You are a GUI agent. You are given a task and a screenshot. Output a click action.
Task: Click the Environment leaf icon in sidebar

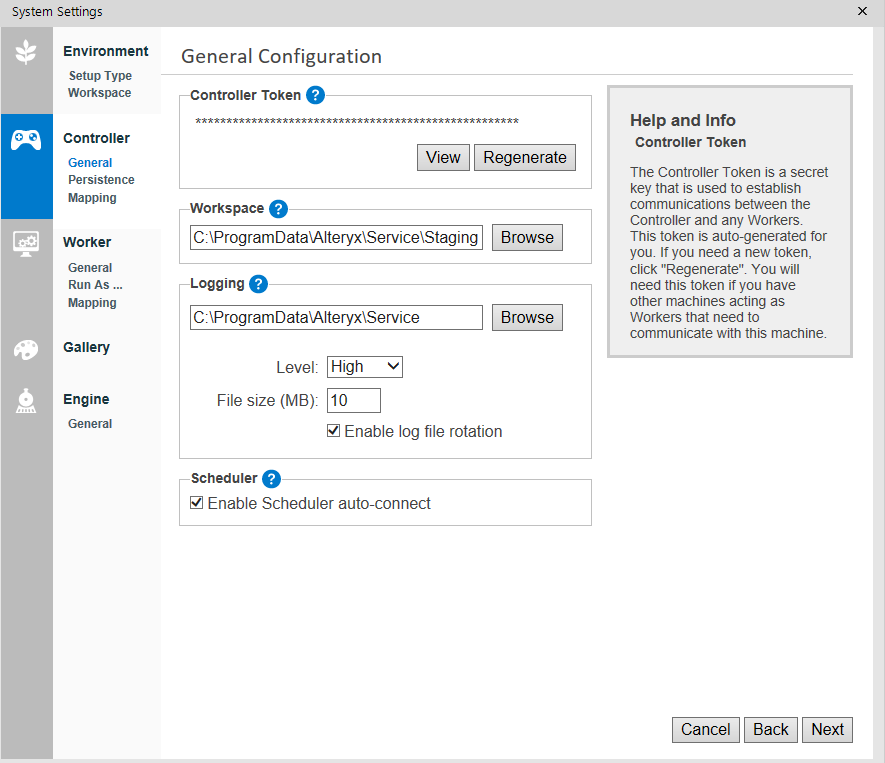(26, 52)
